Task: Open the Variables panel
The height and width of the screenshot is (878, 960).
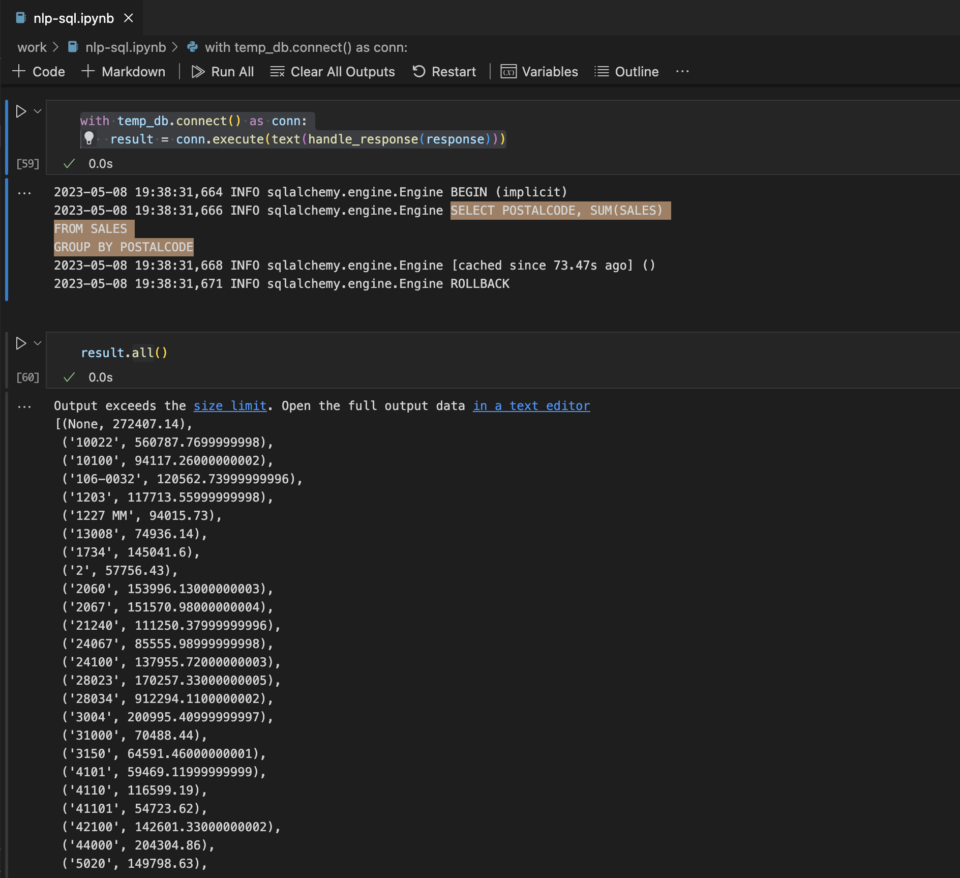Action: pos(539,72)
